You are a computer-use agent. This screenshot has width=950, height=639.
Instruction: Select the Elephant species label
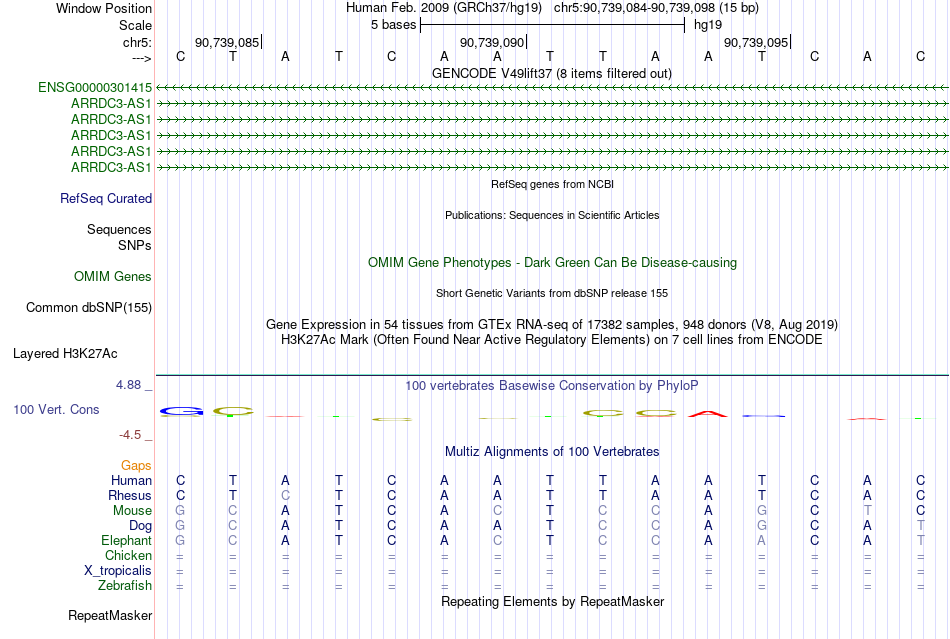[127, 540]
